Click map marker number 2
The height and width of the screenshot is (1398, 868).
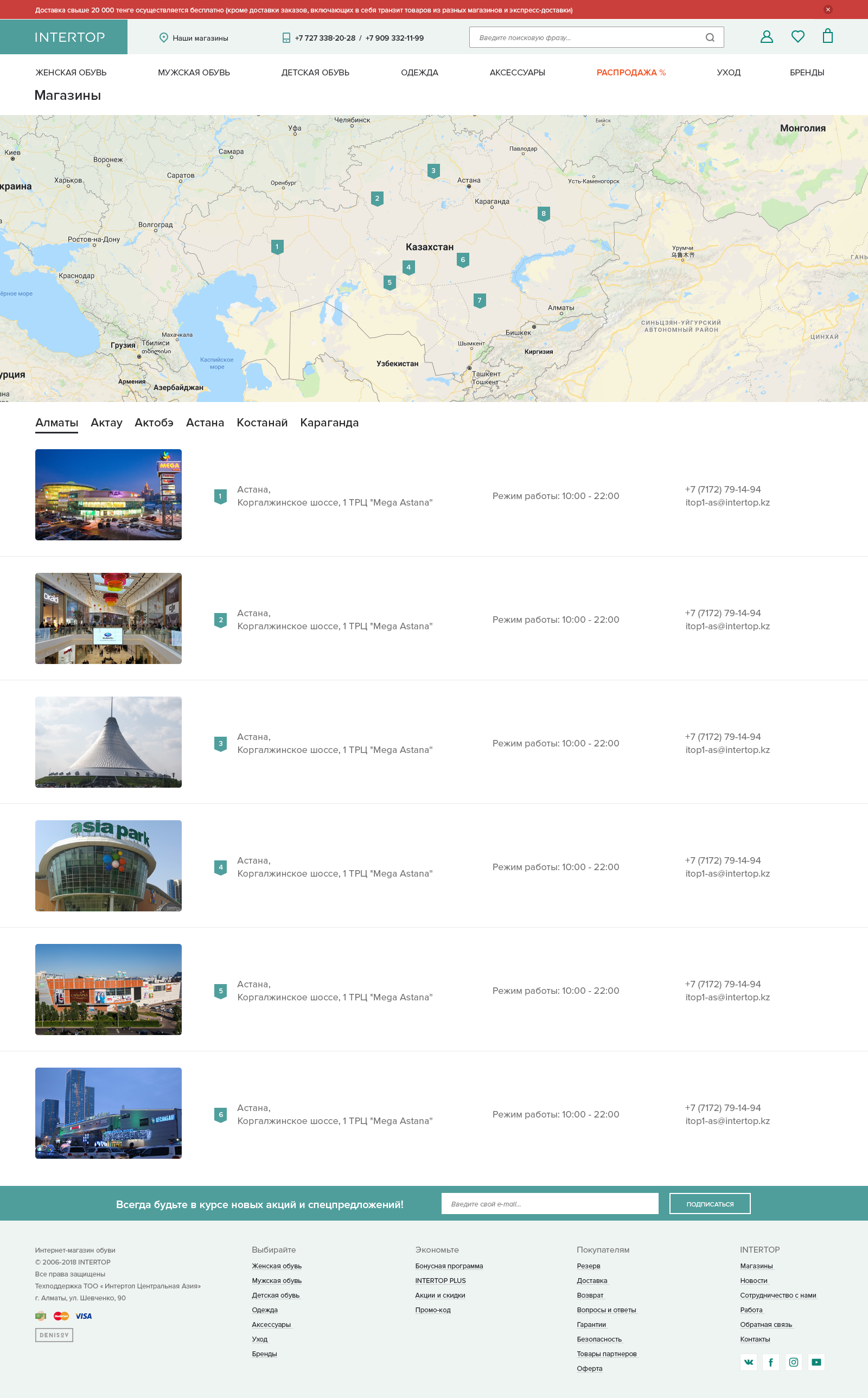tap(377, 199)
